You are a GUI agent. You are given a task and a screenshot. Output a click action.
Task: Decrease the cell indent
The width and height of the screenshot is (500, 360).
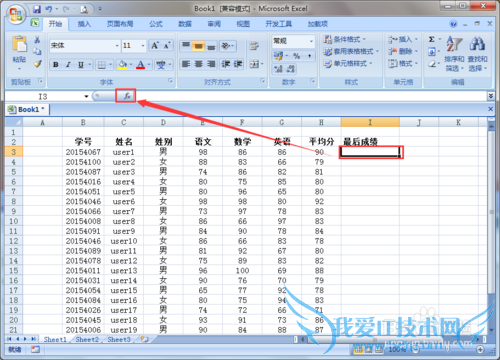pos(226,64)
